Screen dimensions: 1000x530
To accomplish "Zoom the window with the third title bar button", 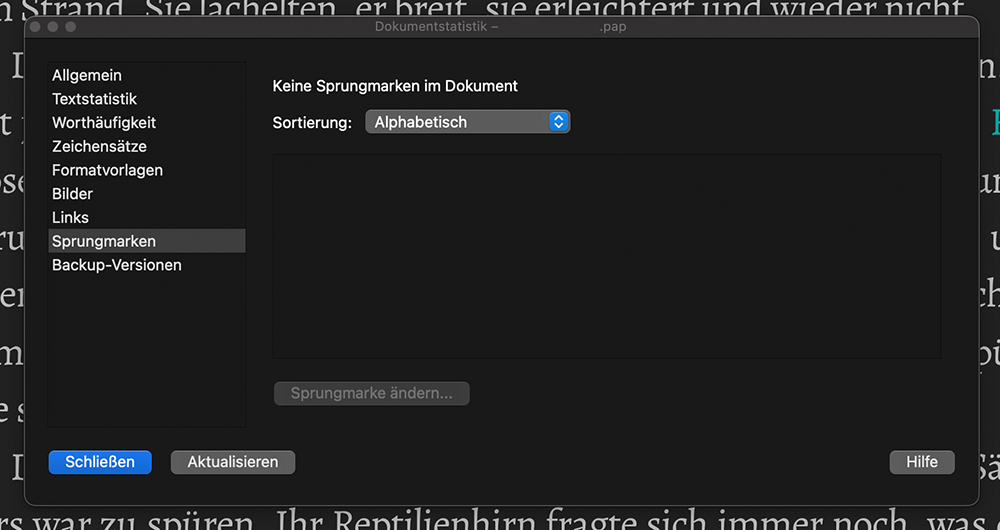I will [71, 26].
